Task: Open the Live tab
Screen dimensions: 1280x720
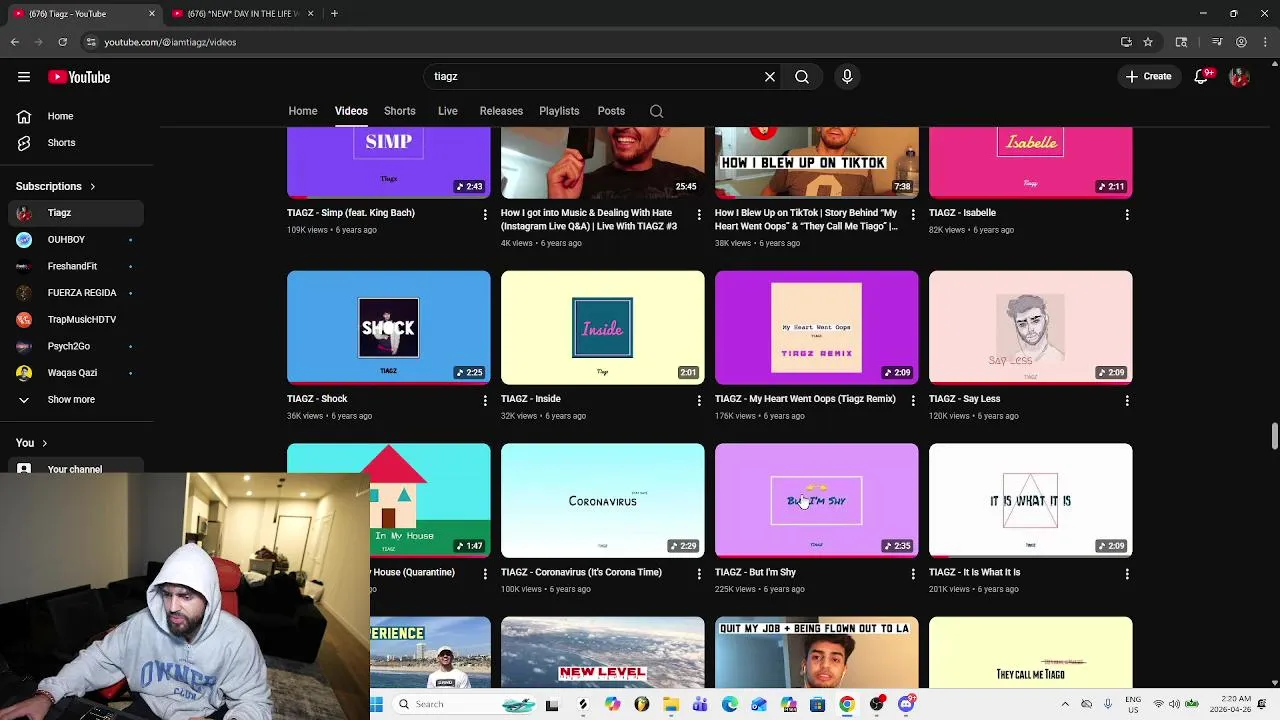Action: point(448,111)
